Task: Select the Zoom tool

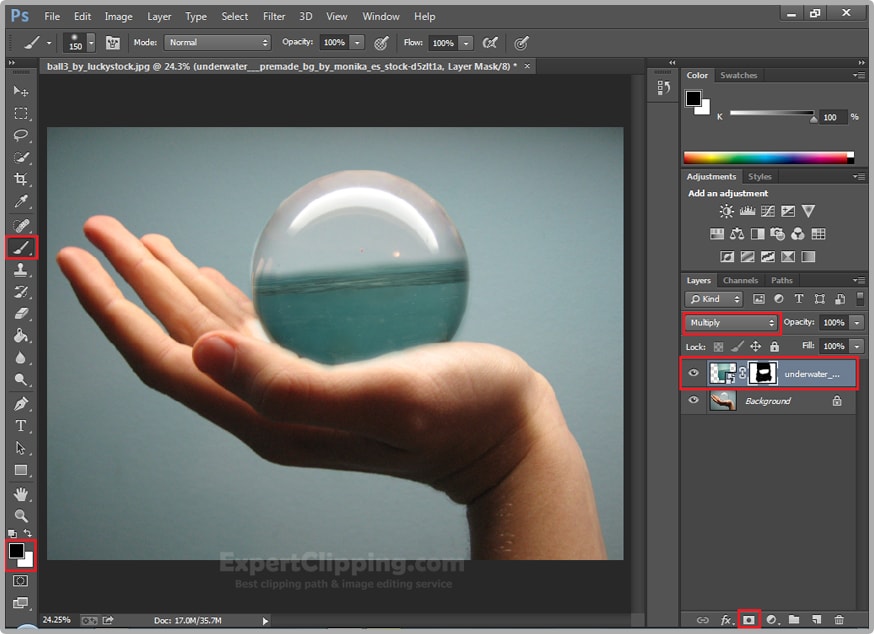Action: click(20, 517)
